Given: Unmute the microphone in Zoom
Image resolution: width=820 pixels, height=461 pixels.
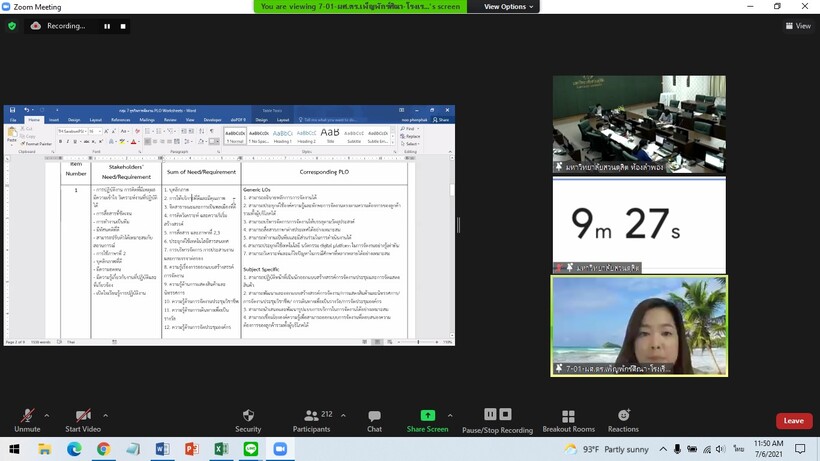Looking at the screenshot, I should pyautogui.click(x=27, y=418).
